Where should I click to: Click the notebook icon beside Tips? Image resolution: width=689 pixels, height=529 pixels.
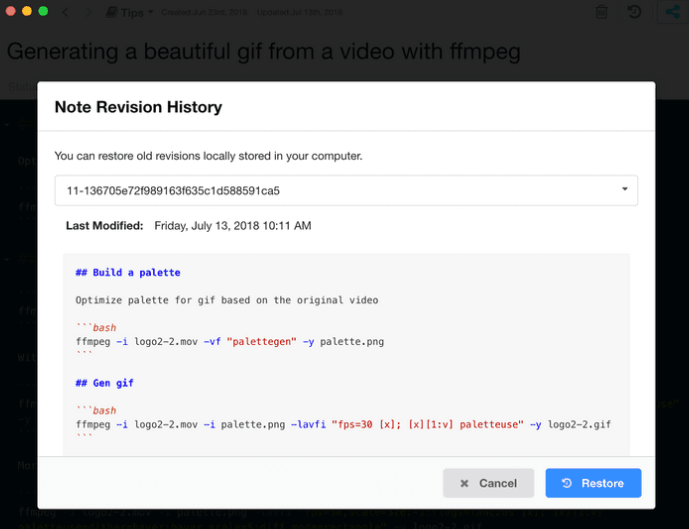pos(112,12)
